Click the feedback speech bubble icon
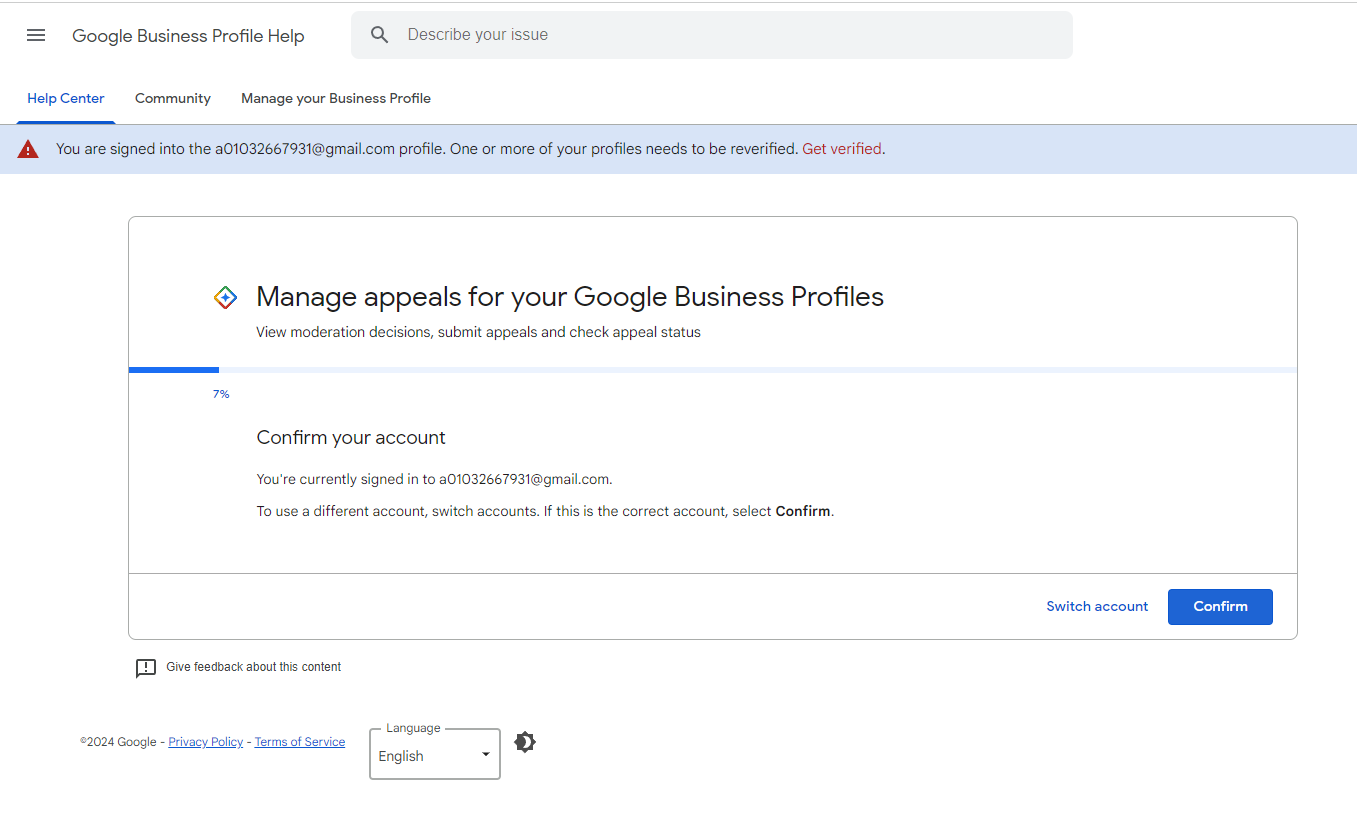 click(146, 668)
